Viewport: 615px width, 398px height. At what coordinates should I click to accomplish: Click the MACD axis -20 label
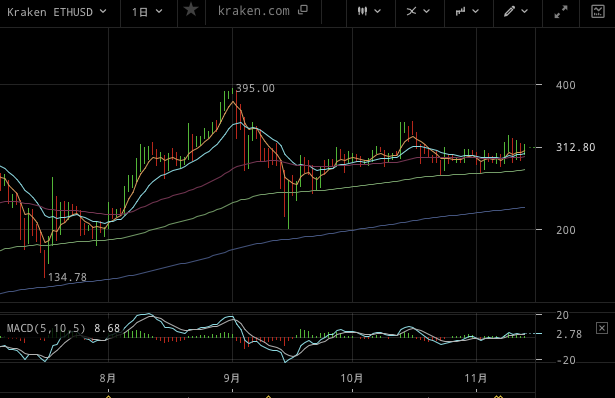[566, 360]
